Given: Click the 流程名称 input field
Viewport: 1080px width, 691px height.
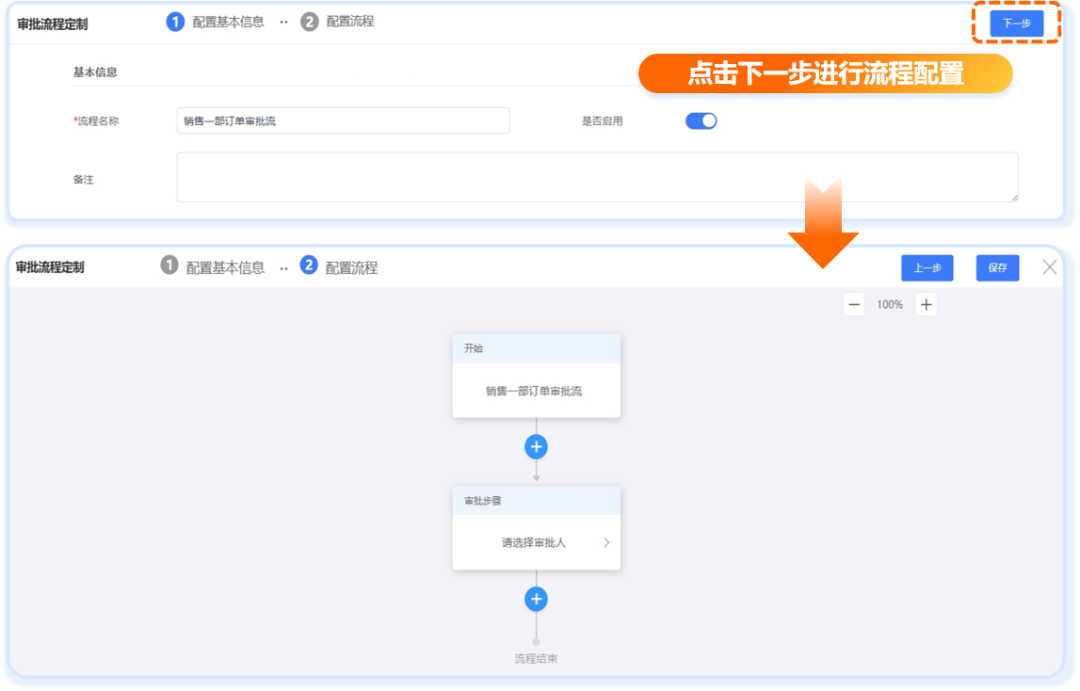Looking at the screenshot, I should (x=343, y=120).
